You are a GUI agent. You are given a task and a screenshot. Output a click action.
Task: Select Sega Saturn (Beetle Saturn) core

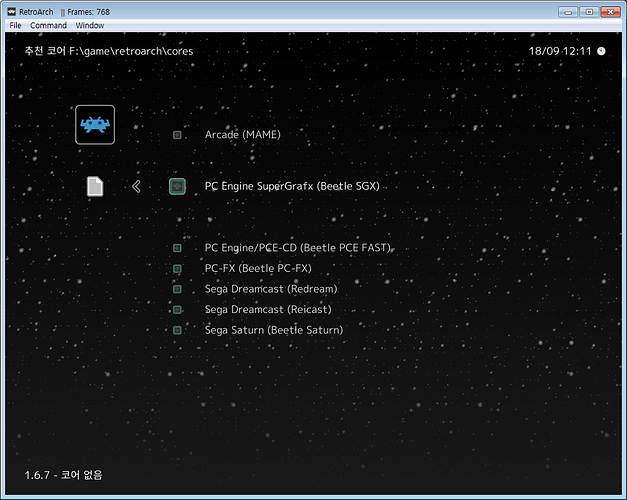click(x=274, y=330)
